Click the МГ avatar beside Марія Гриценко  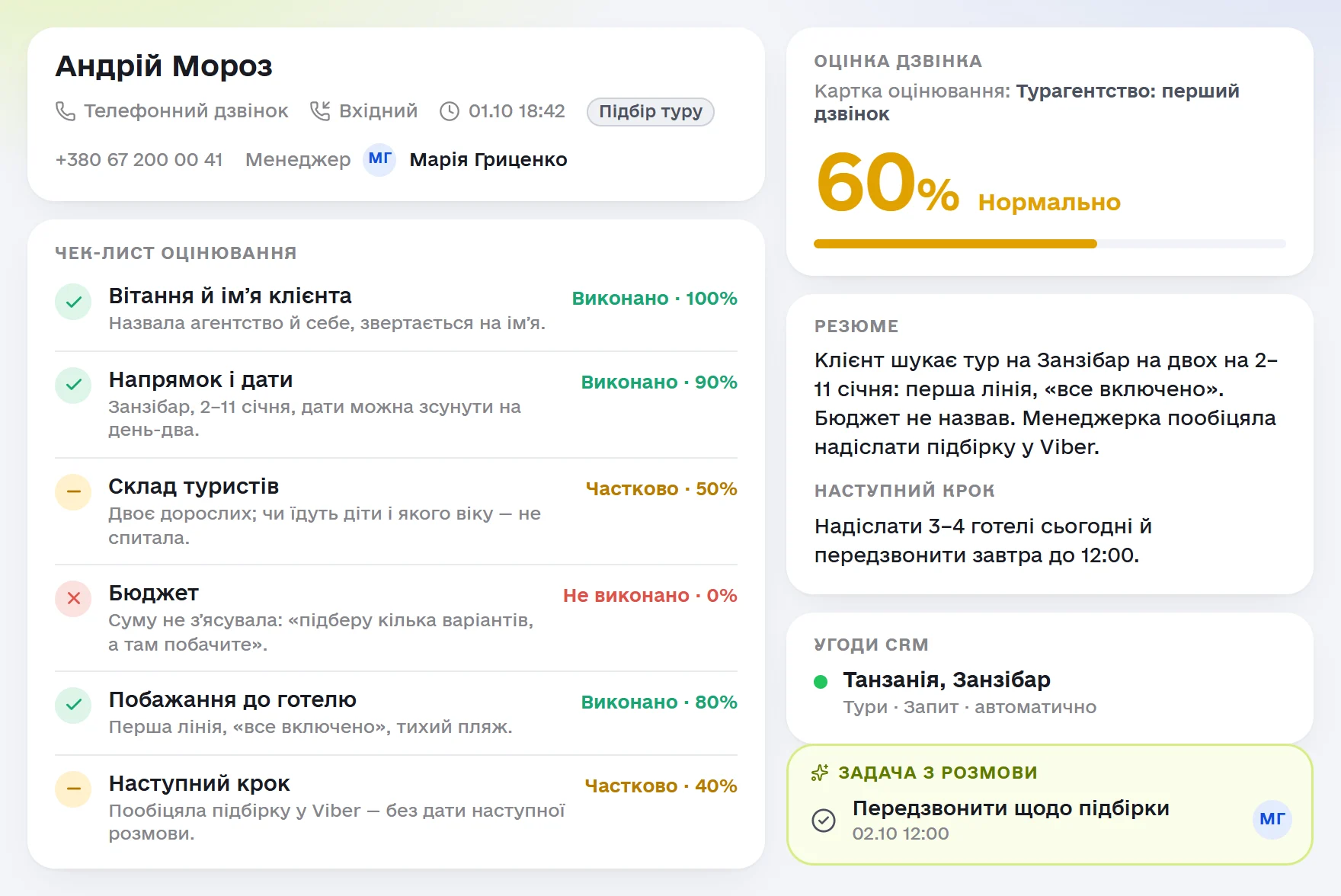[x=379, y=159]
